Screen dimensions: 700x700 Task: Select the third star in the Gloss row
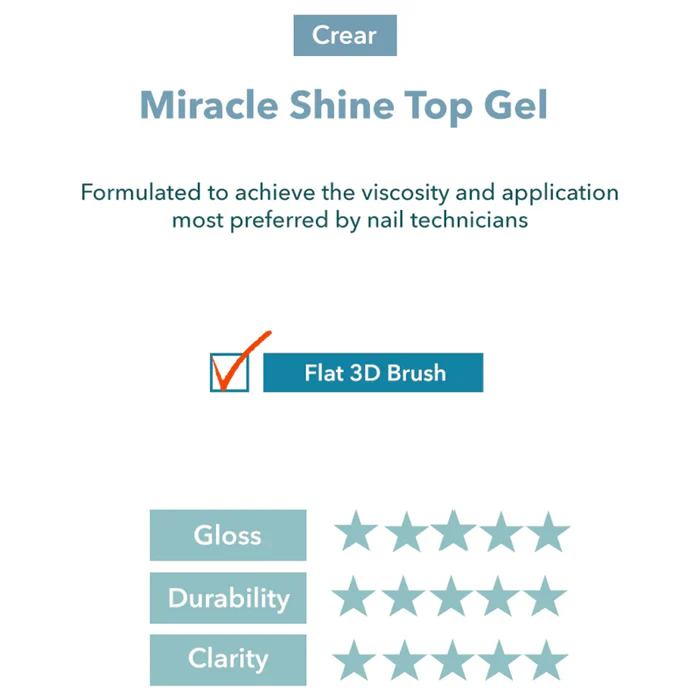(x=453, y=533)
